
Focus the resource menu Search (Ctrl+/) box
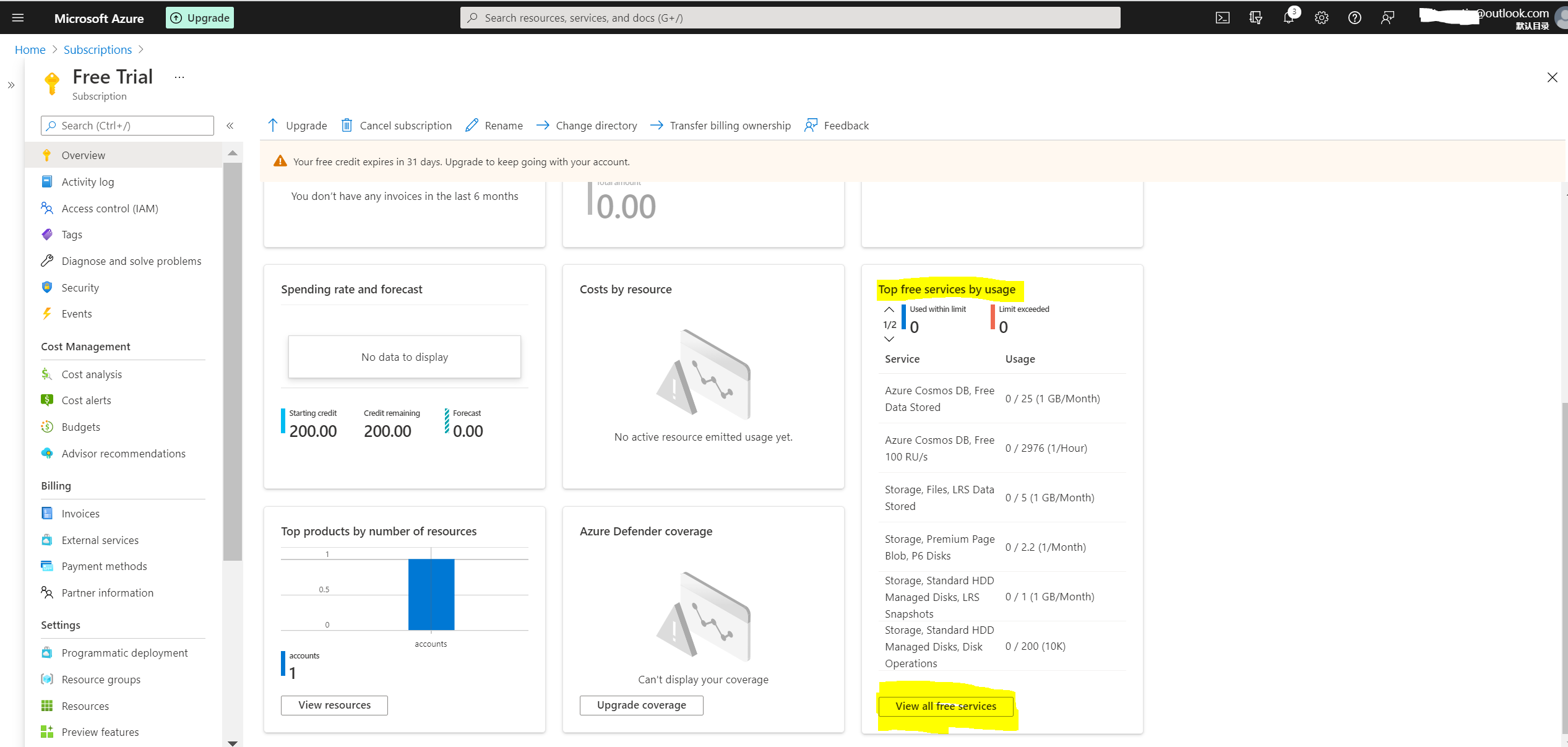pos(127,126)
